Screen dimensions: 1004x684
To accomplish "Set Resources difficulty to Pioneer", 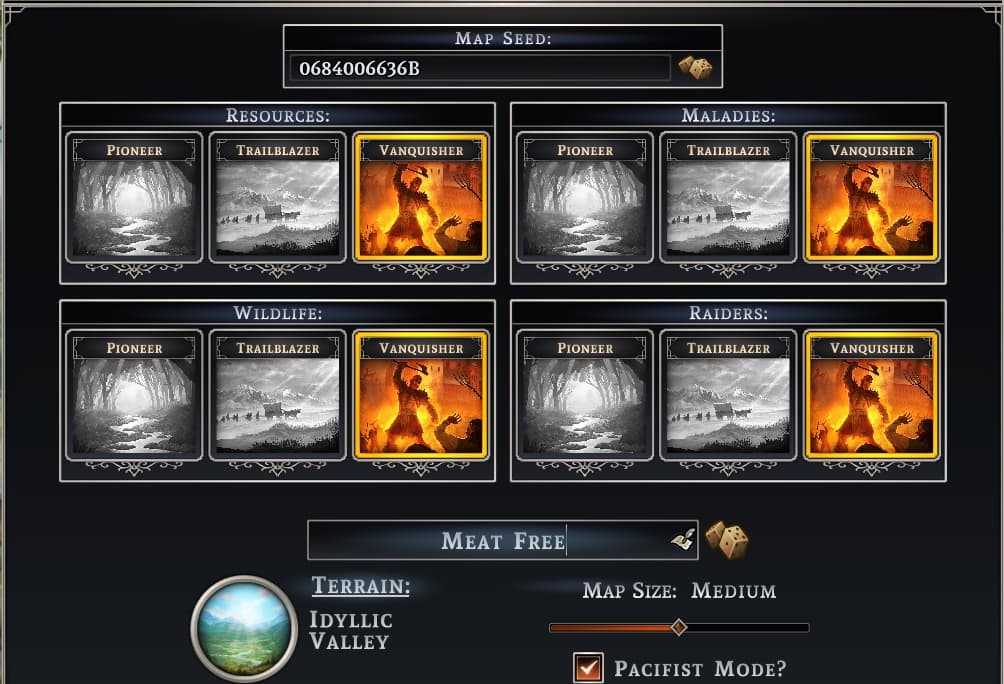I will click(x=134, y=197).
